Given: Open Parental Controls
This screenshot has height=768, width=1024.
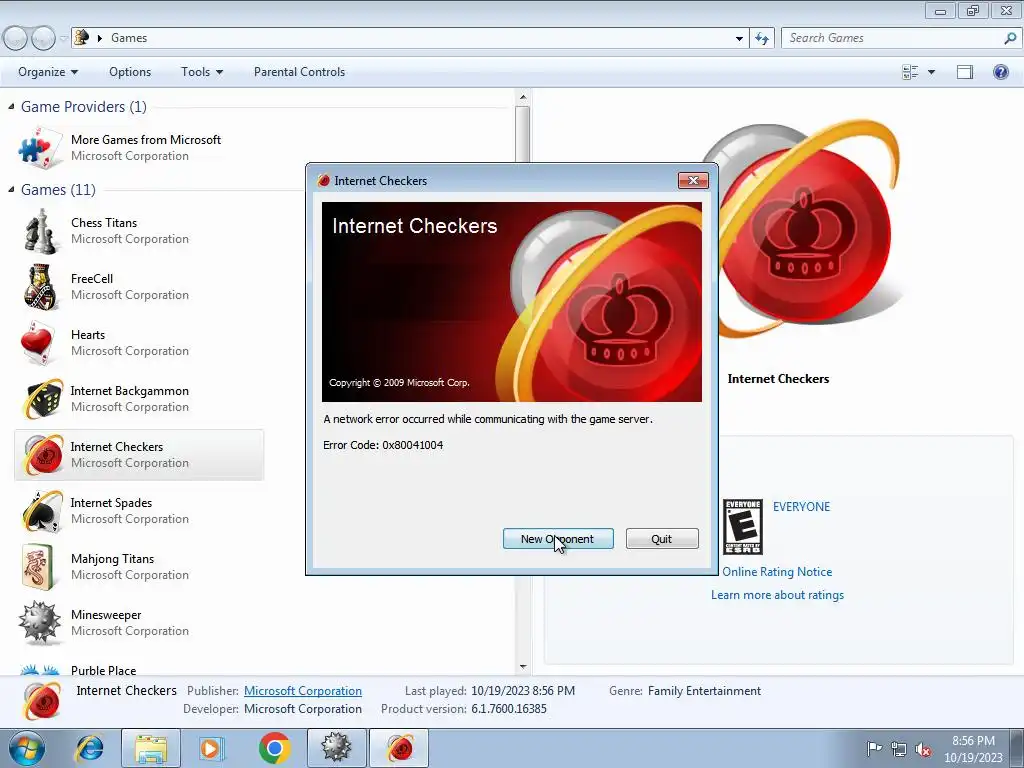Looking at the screenshot, I should 299,72.
